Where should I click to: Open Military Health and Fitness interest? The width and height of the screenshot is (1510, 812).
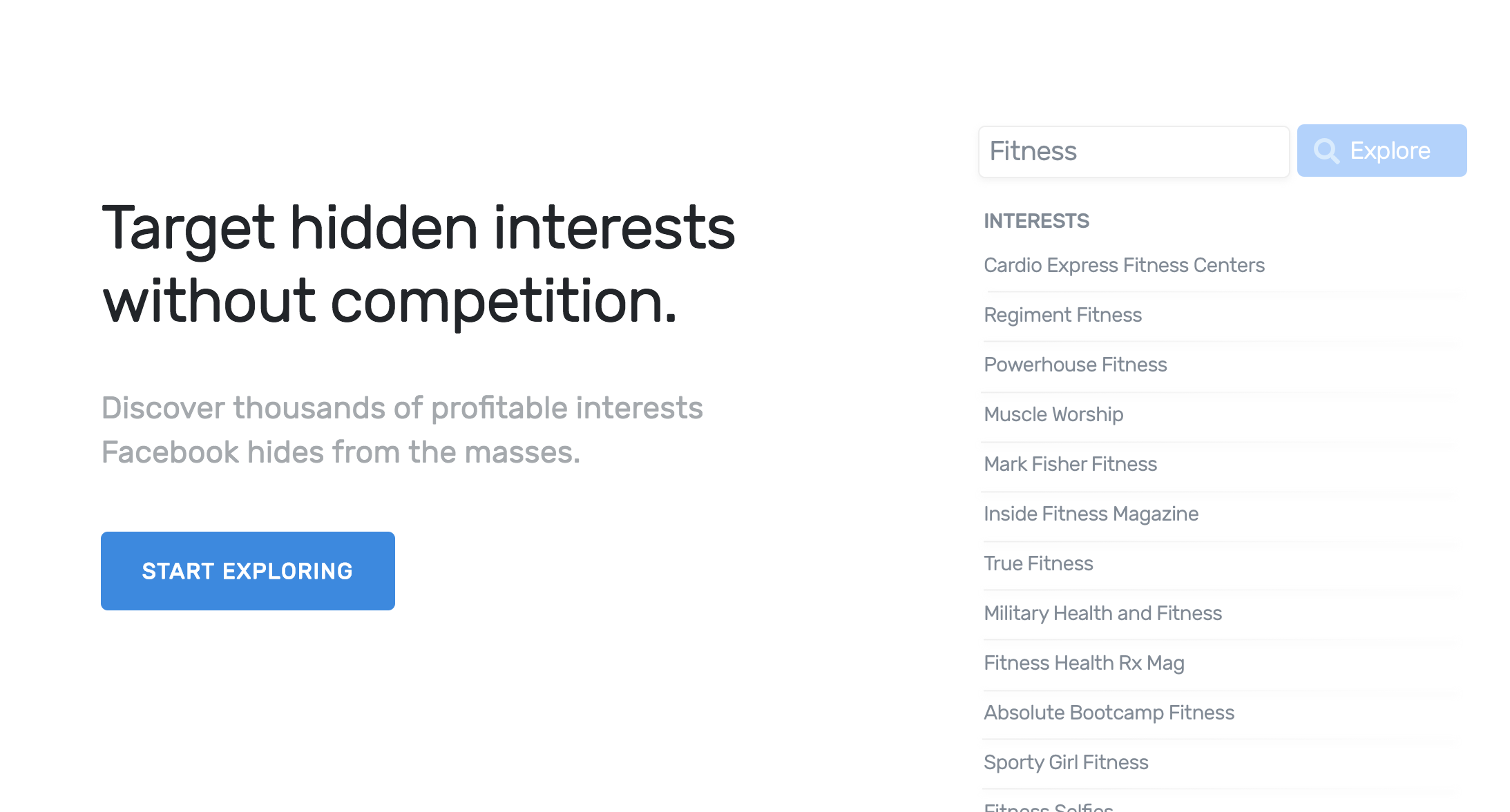tap(1102, 613)
